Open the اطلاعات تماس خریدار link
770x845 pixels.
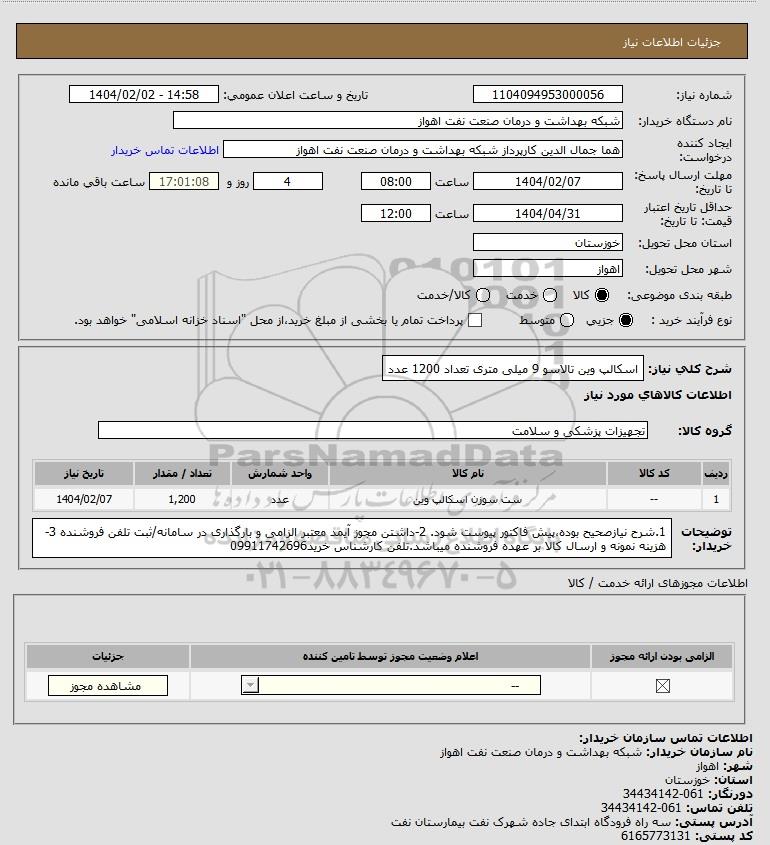pyautogui.click(x=165, y=150)
